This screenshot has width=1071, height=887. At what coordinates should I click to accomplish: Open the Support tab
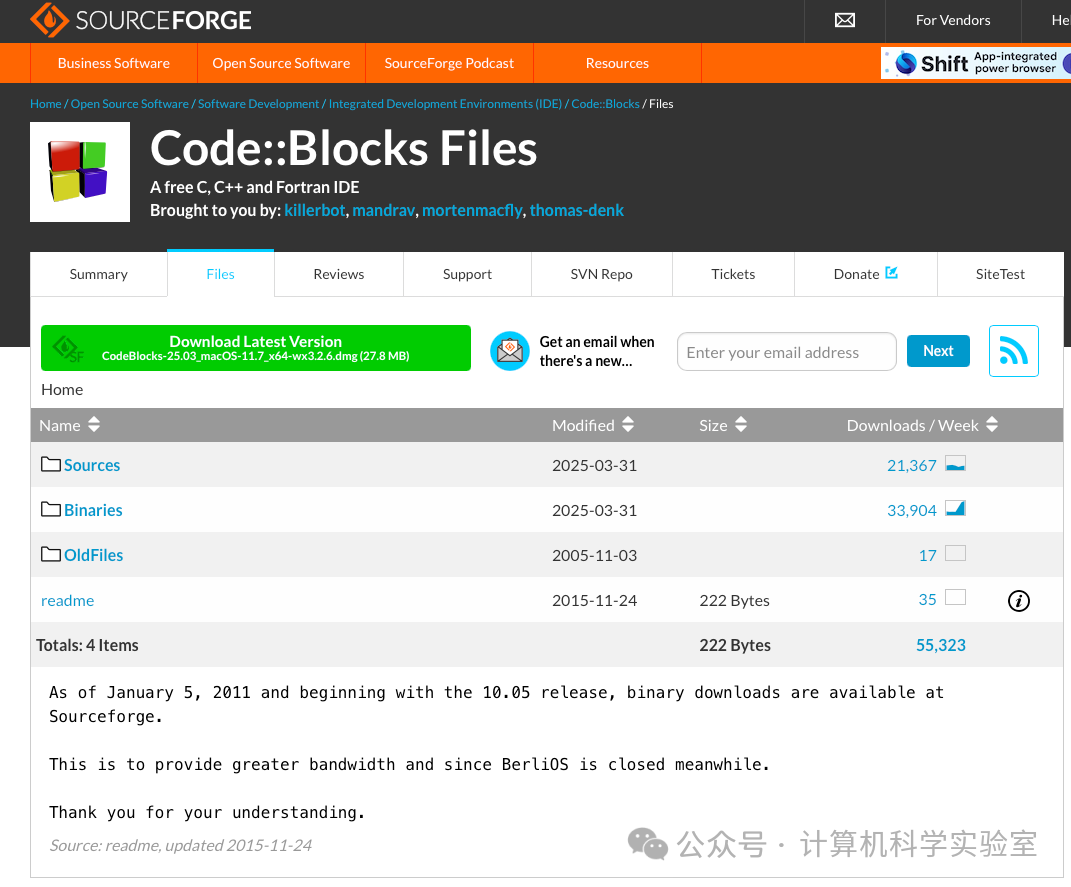point(467,274)
